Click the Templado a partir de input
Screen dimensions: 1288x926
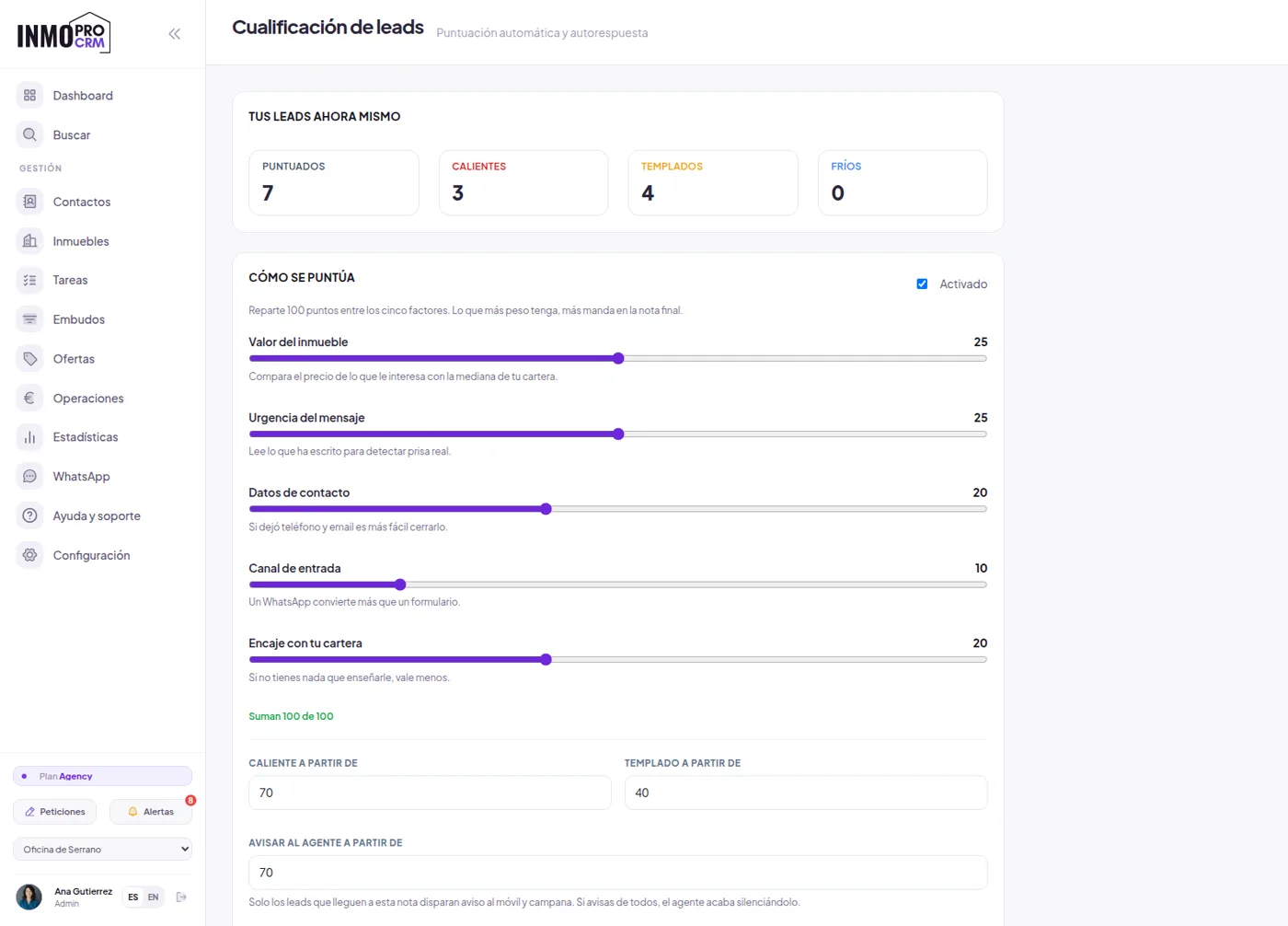[806, 793]
